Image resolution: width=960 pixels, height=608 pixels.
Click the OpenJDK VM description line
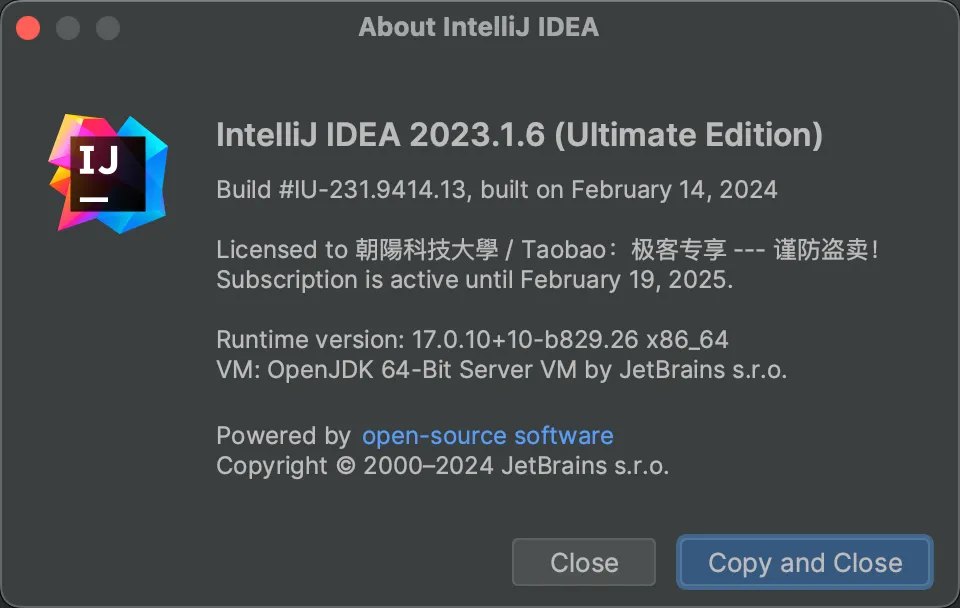(501, 370)
